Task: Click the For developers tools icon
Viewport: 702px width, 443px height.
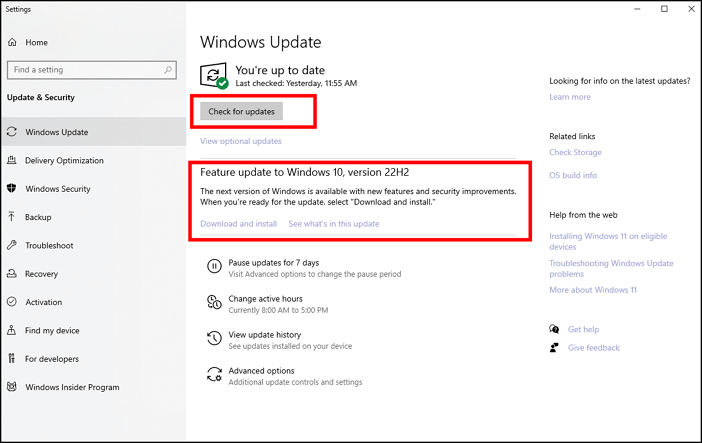Action: coord(12,358)
